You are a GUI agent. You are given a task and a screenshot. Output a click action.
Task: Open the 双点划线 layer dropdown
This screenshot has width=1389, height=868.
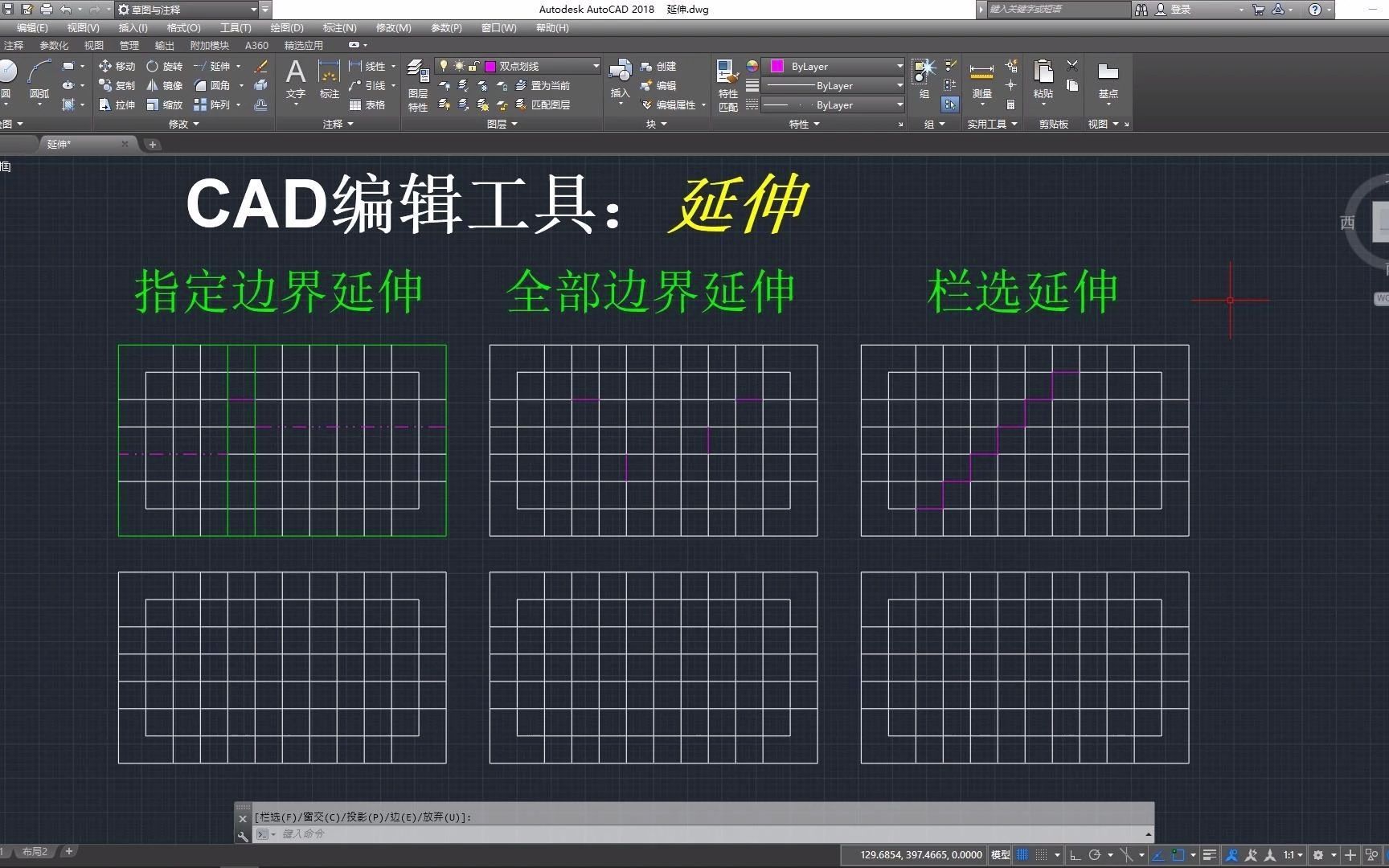point(595,66)
